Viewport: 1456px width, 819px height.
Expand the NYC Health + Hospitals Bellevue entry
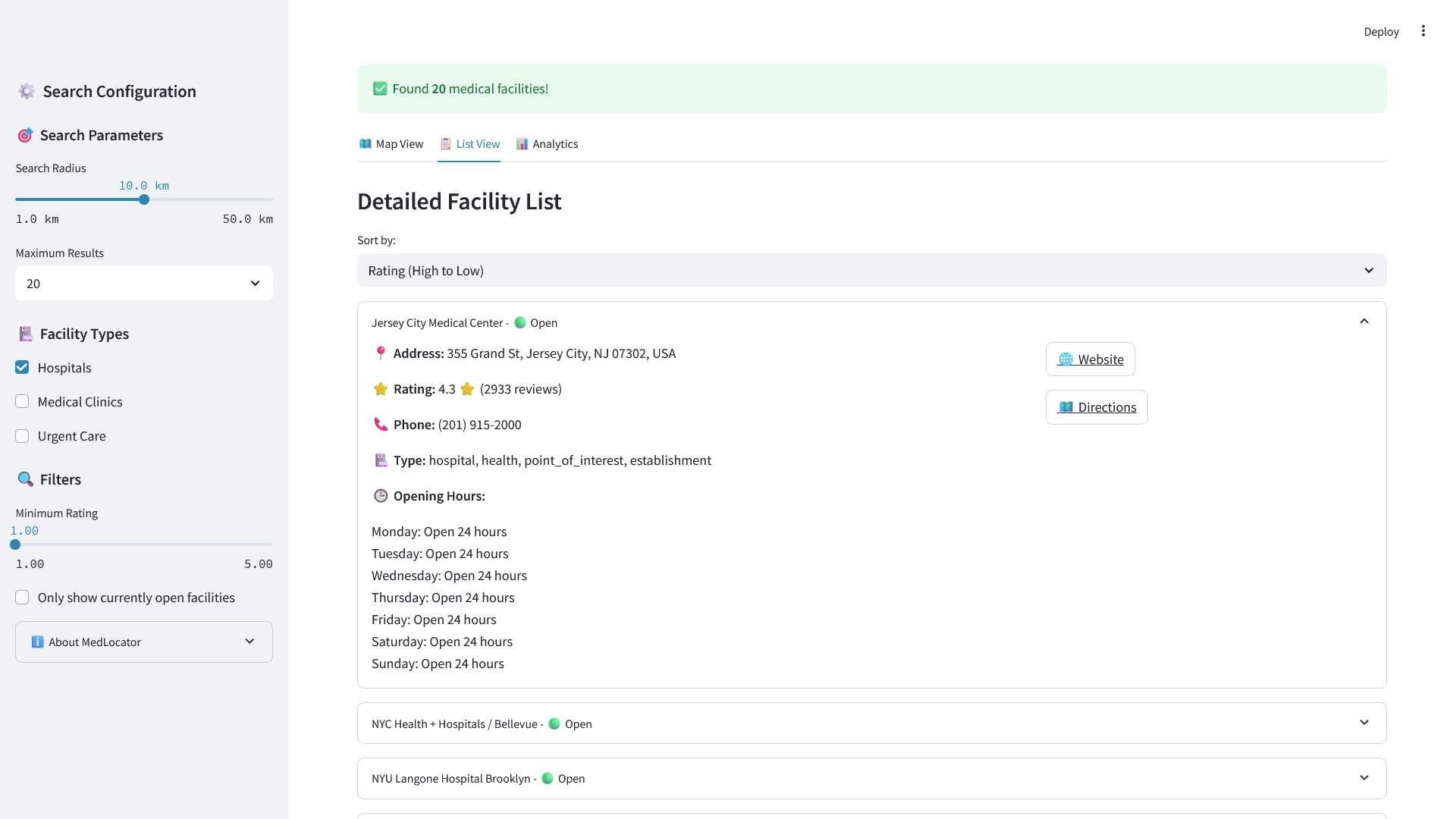[871, 723]
